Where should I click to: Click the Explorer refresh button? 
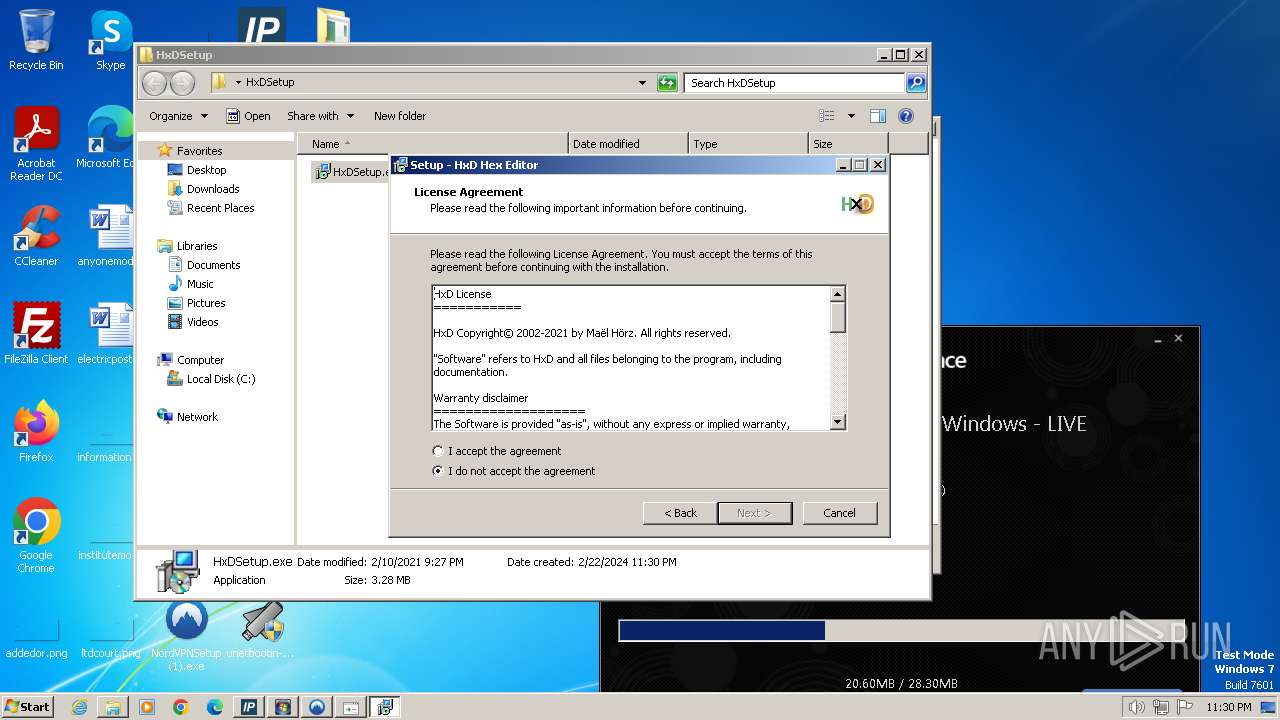tap(667, 83)
